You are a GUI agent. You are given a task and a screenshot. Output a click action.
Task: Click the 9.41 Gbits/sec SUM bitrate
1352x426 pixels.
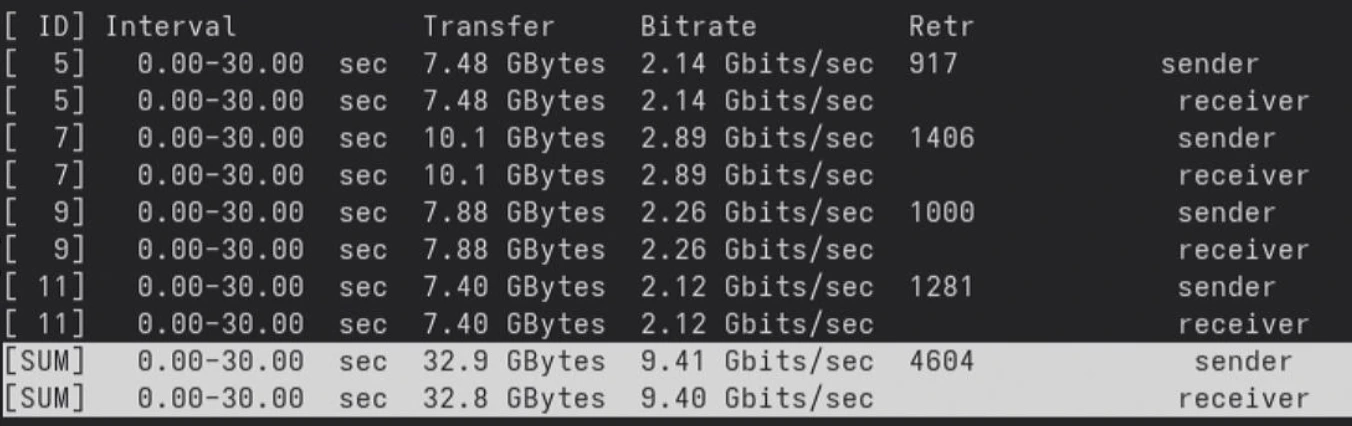pyautogui.click(x=757, y=361)
